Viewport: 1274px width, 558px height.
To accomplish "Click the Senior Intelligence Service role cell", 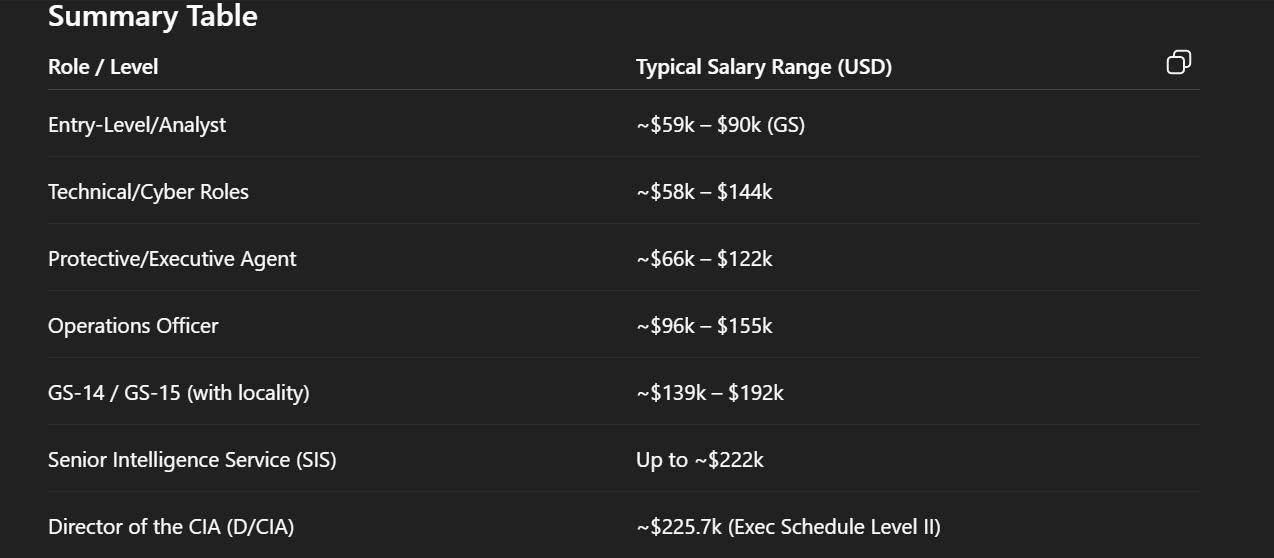I will point(192,460).
